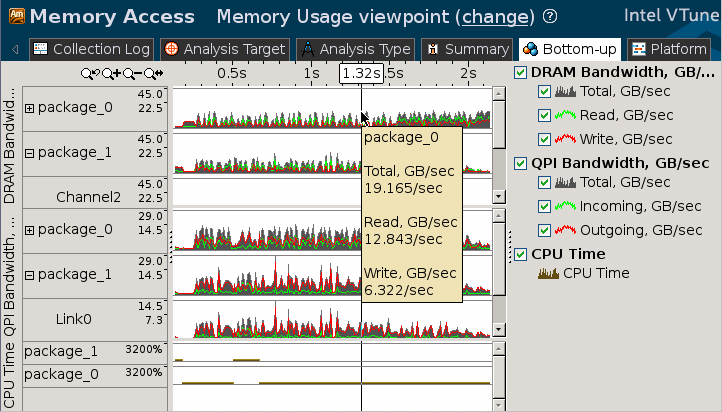Click the DRAM Write red line swatch
This screenshot has height=412, width=722.
tap(566, 139)
